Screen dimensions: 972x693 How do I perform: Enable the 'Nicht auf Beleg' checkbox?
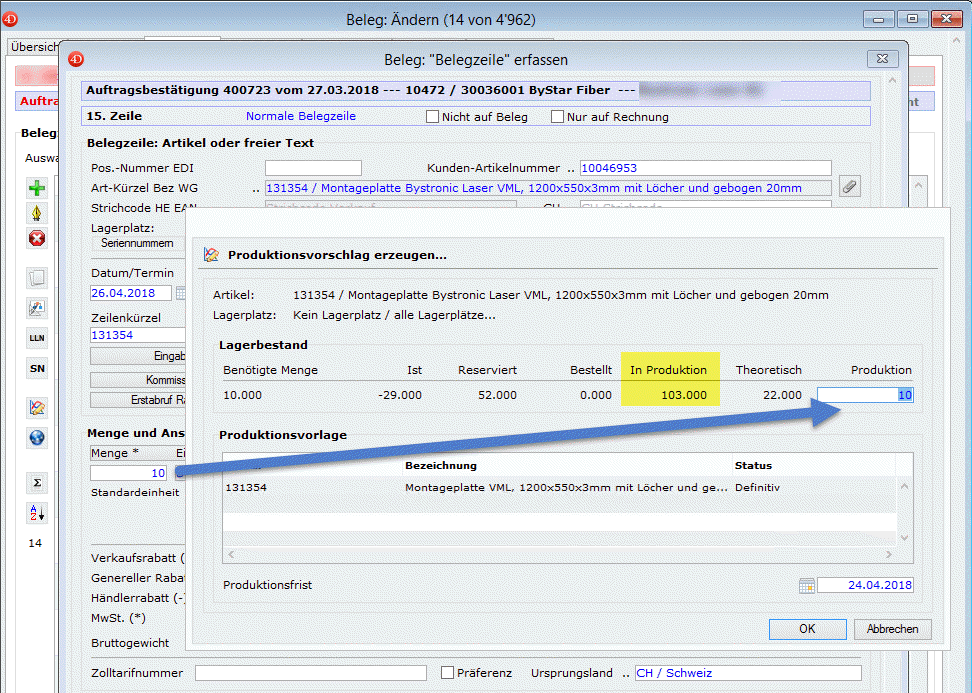pyautogui.click(x=433, y=117)
